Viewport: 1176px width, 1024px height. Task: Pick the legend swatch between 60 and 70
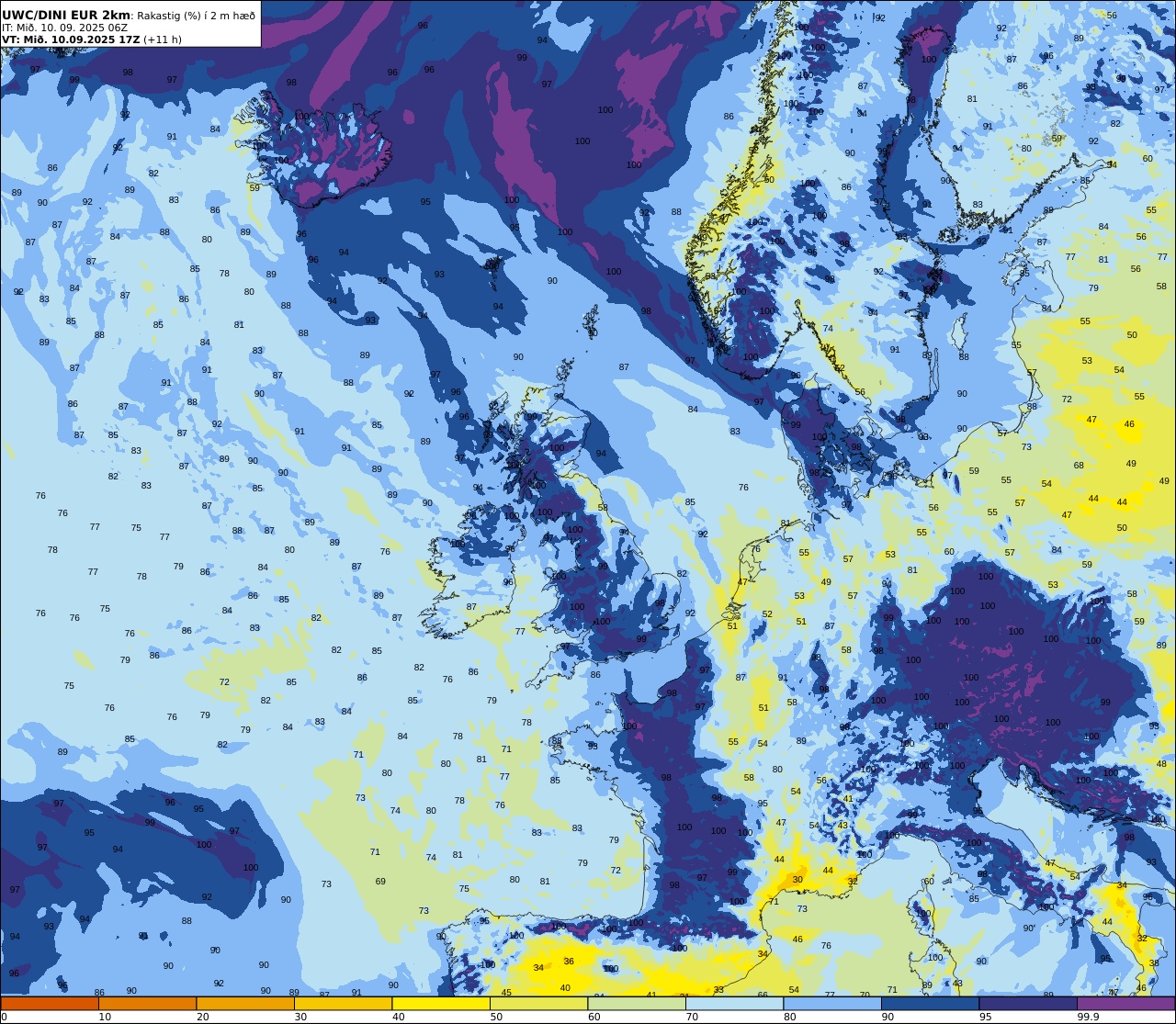click(x=637, y=1003)
